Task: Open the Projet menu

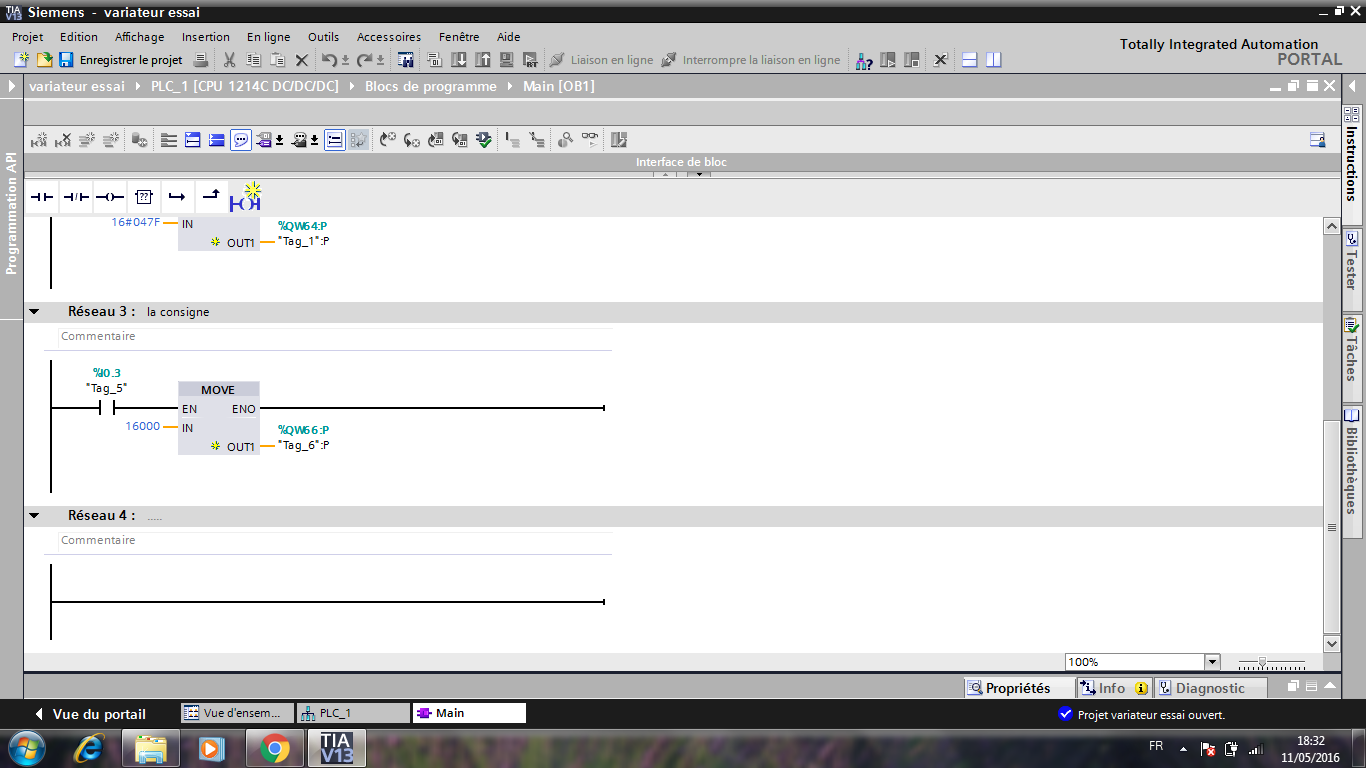Action: (28, 37)
